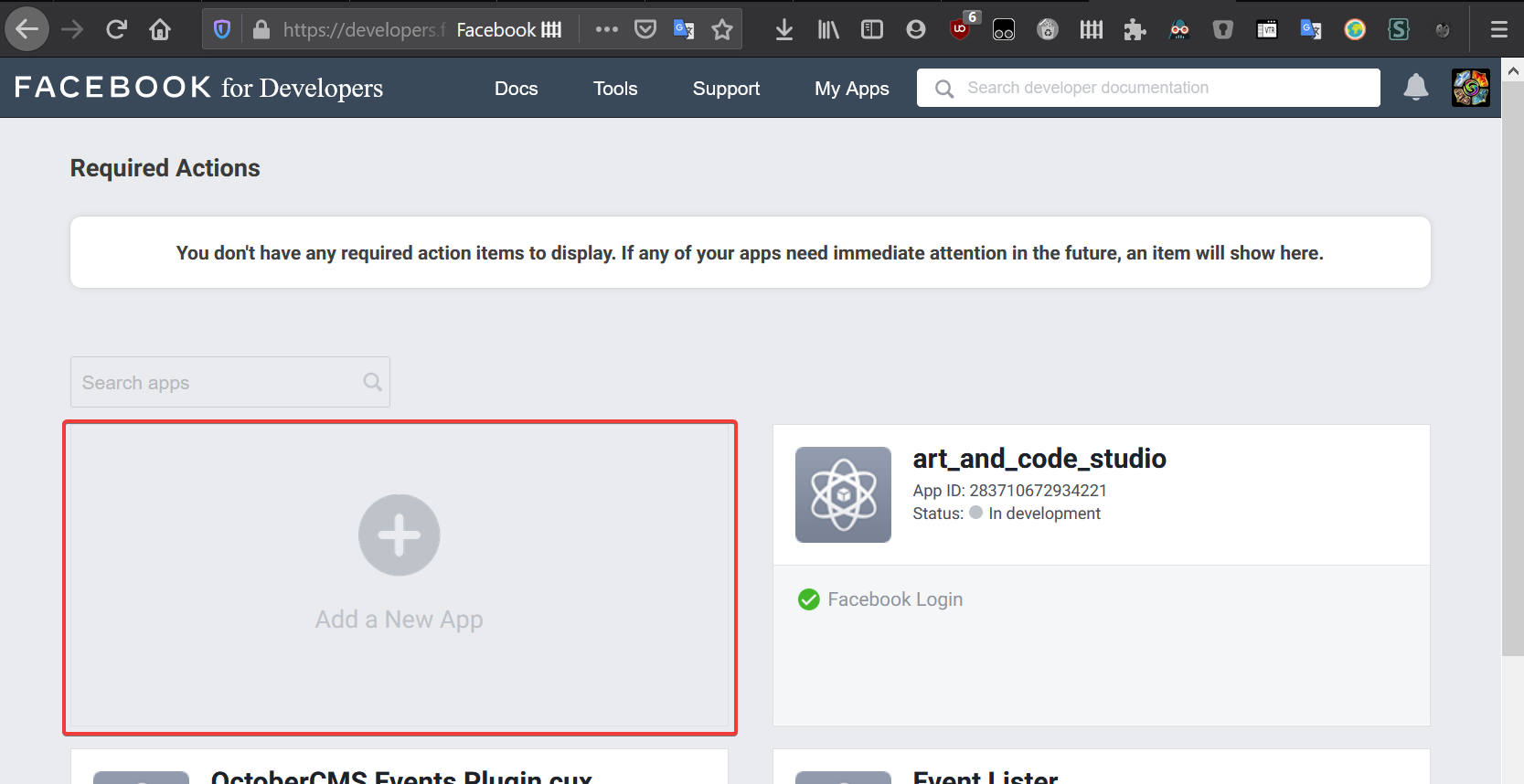Open the Firefox account icon
This screenshot has width=1524, height=784.
(x=916, y=29)
